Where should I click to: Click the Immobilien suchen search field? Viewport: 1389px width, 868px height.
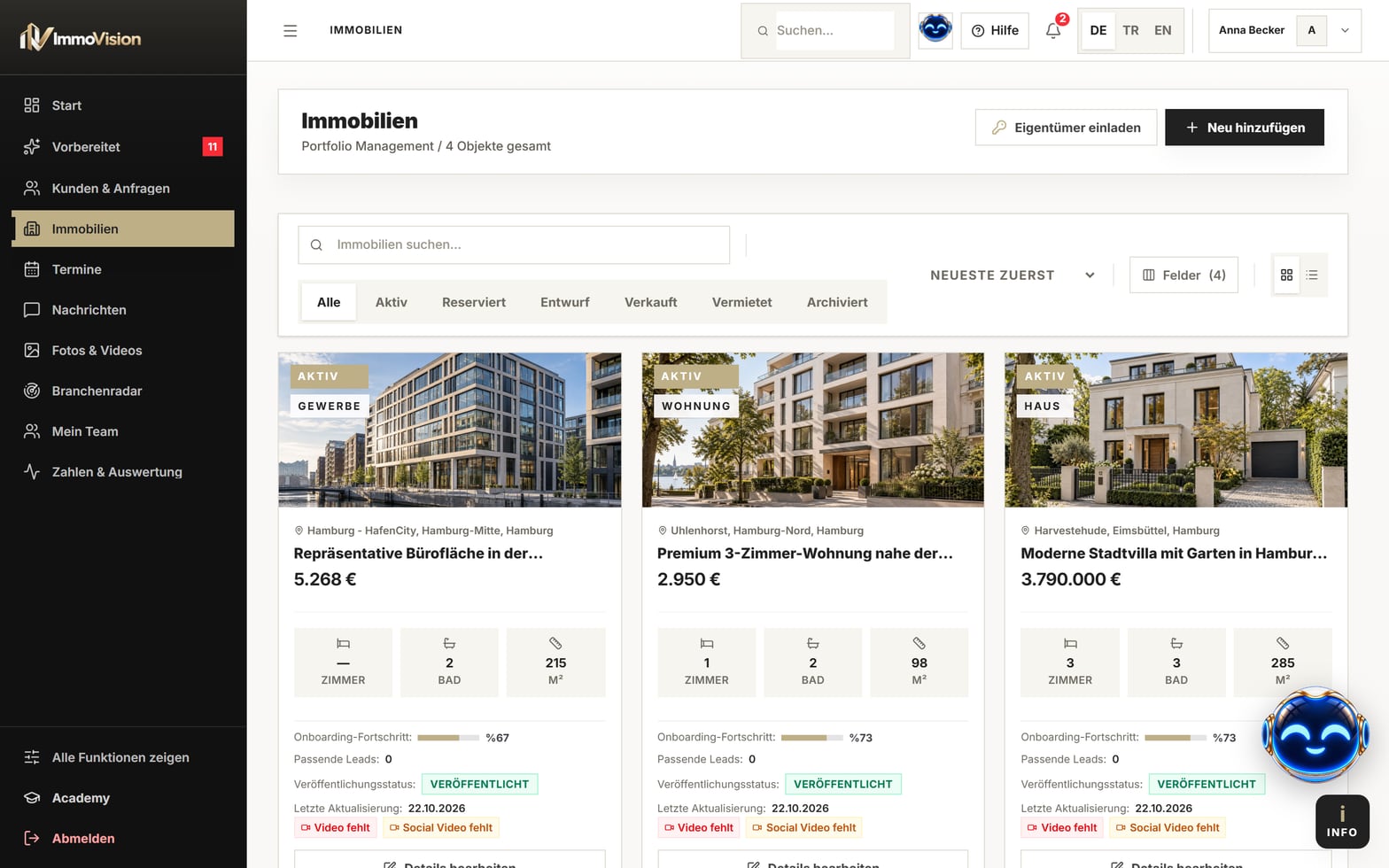coord(514,244)
